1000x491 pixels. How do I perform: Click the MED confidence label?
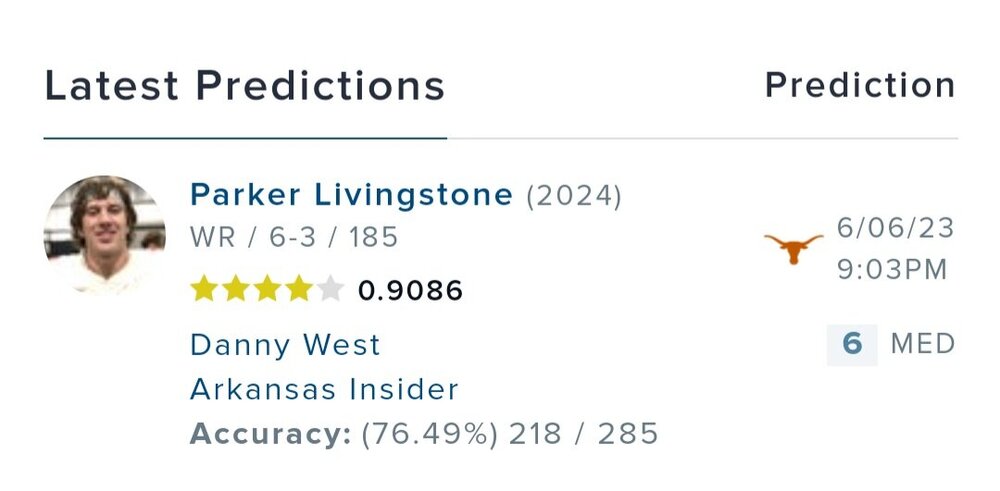click(x=923, y=345)
